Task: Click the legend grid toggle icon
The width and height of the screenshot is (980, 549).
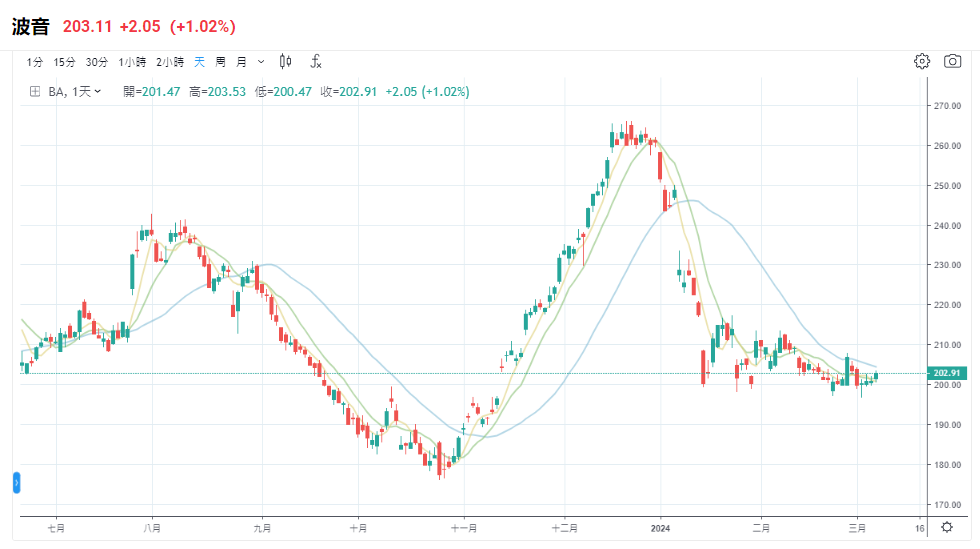Action: point(35,91)
